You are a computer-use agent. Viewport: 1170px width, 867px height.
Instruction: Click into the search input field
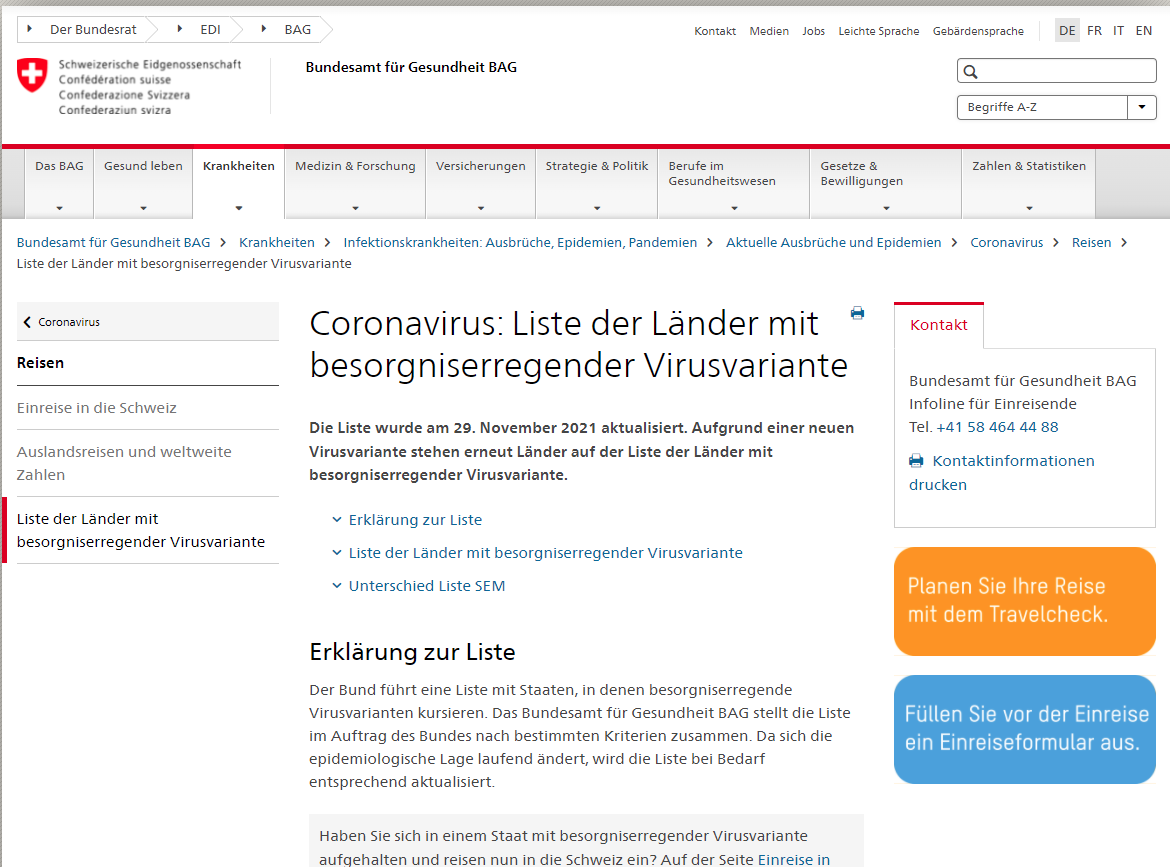pos(1057,72)
